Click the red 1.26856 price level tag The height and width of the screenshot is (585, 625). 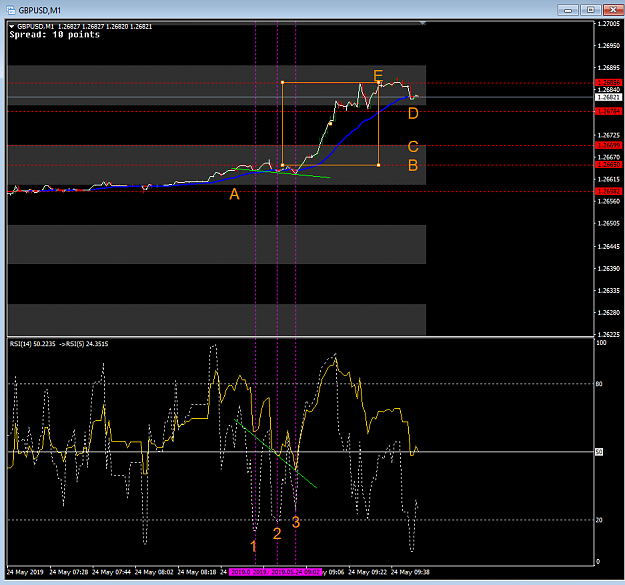tap(608, 82)
